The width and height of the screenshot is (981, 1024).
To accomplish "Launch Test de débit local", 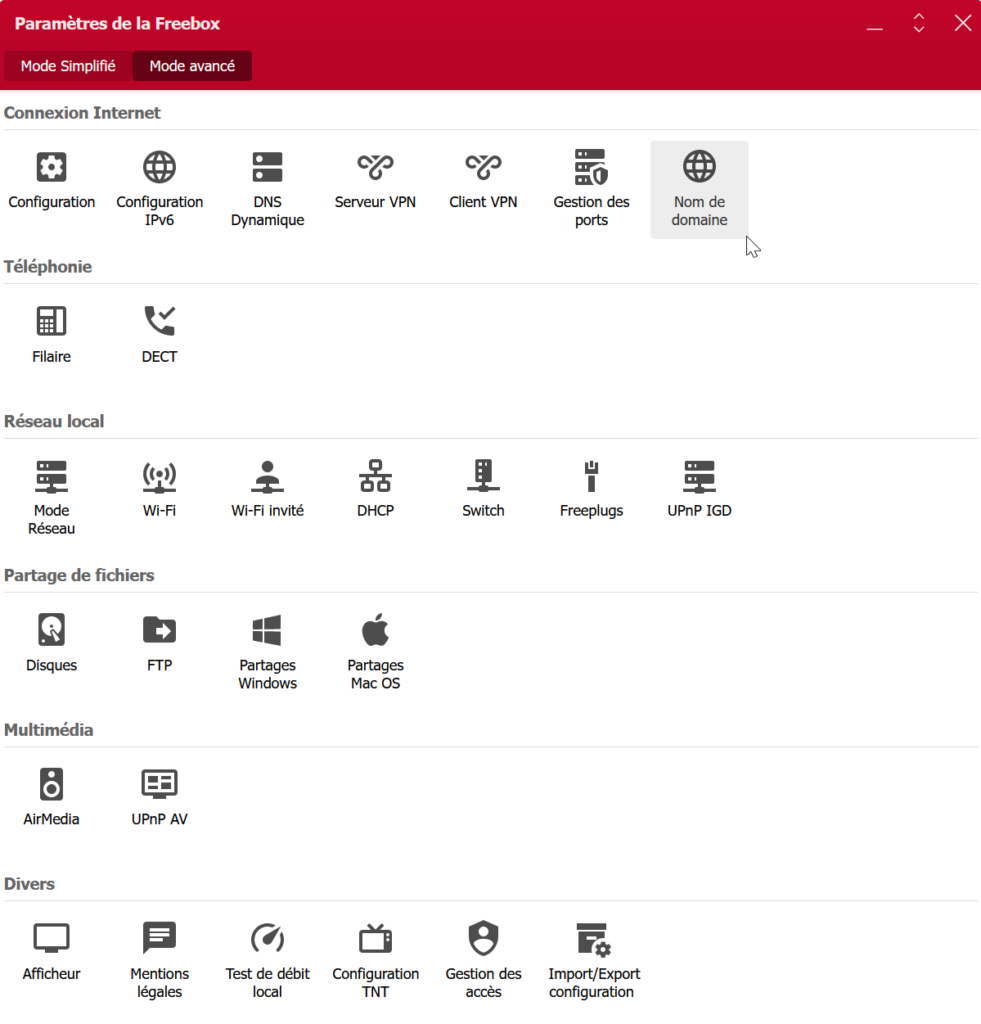I will click(267, 940).
